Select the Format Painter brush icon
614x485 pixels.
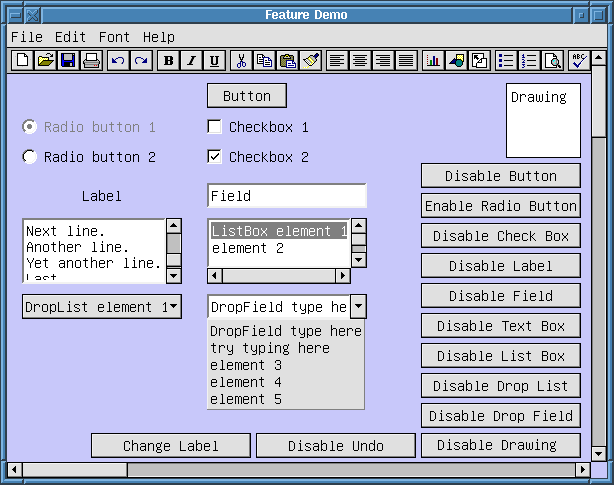click(311, 61)
